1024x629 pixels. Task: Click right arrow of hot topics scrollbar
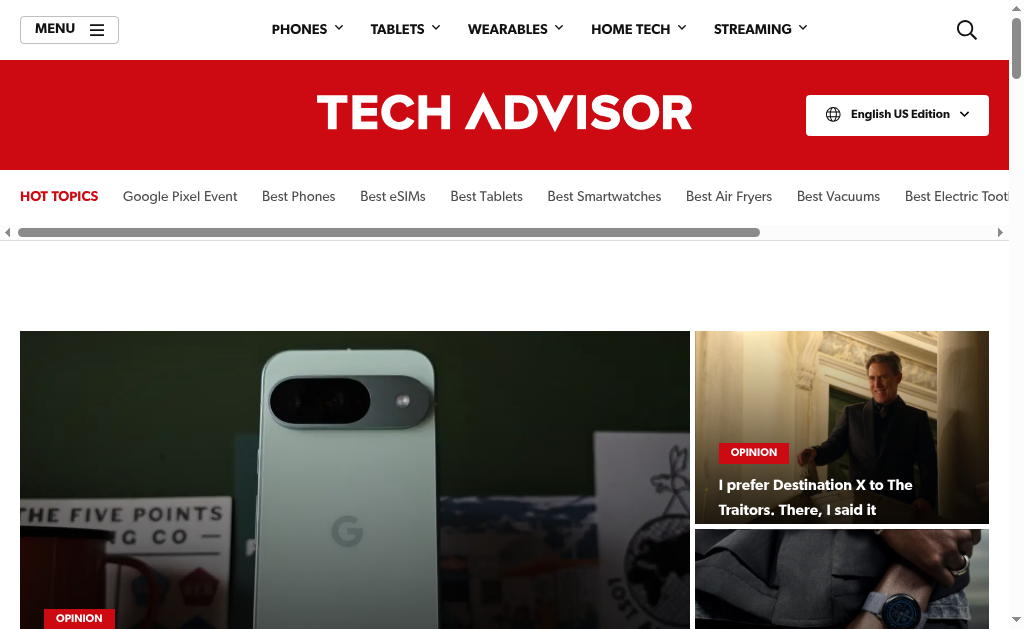pos(1000,233)
